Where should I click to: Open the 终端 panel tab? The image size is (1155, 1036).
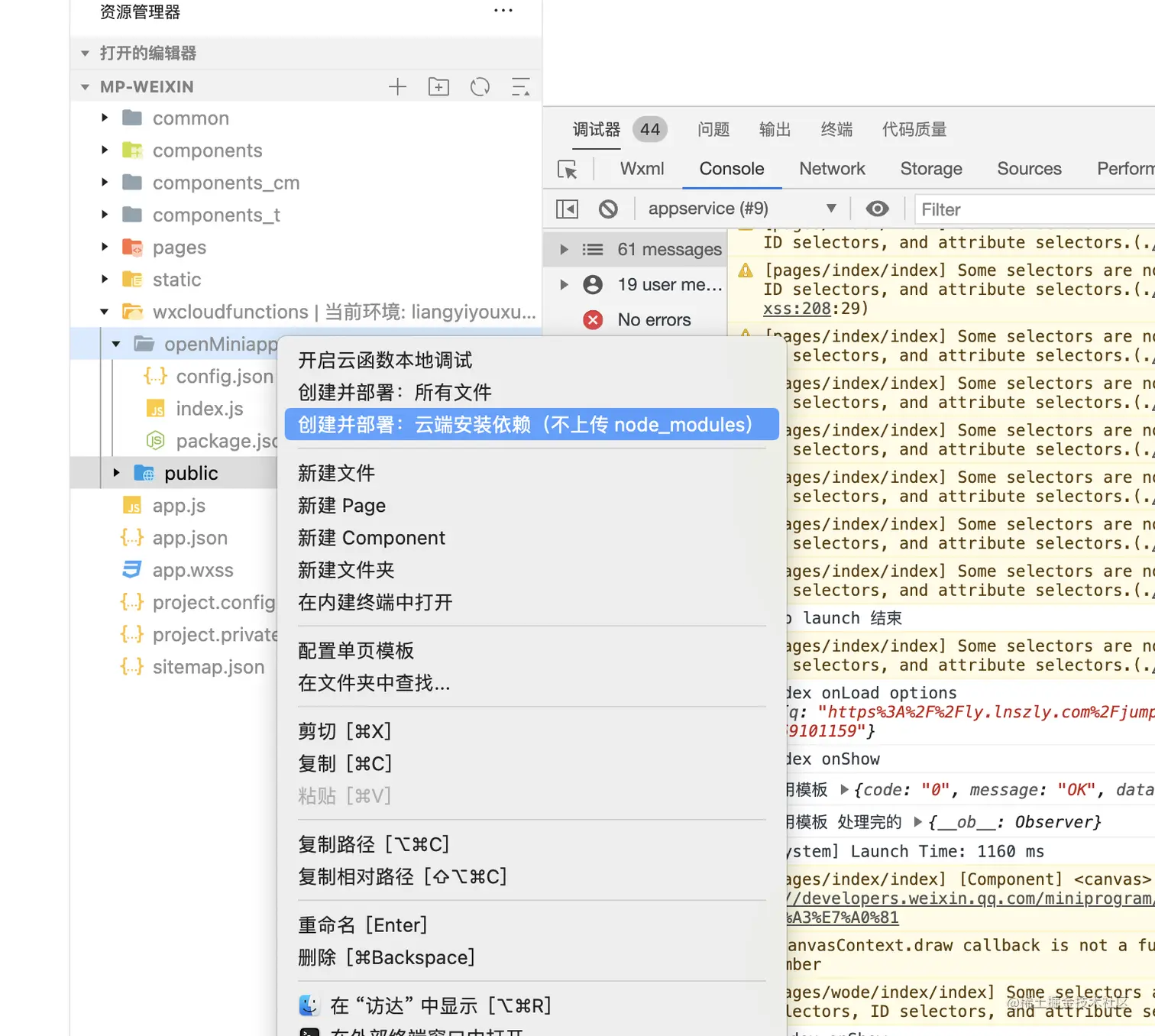(x=836, y=129)
